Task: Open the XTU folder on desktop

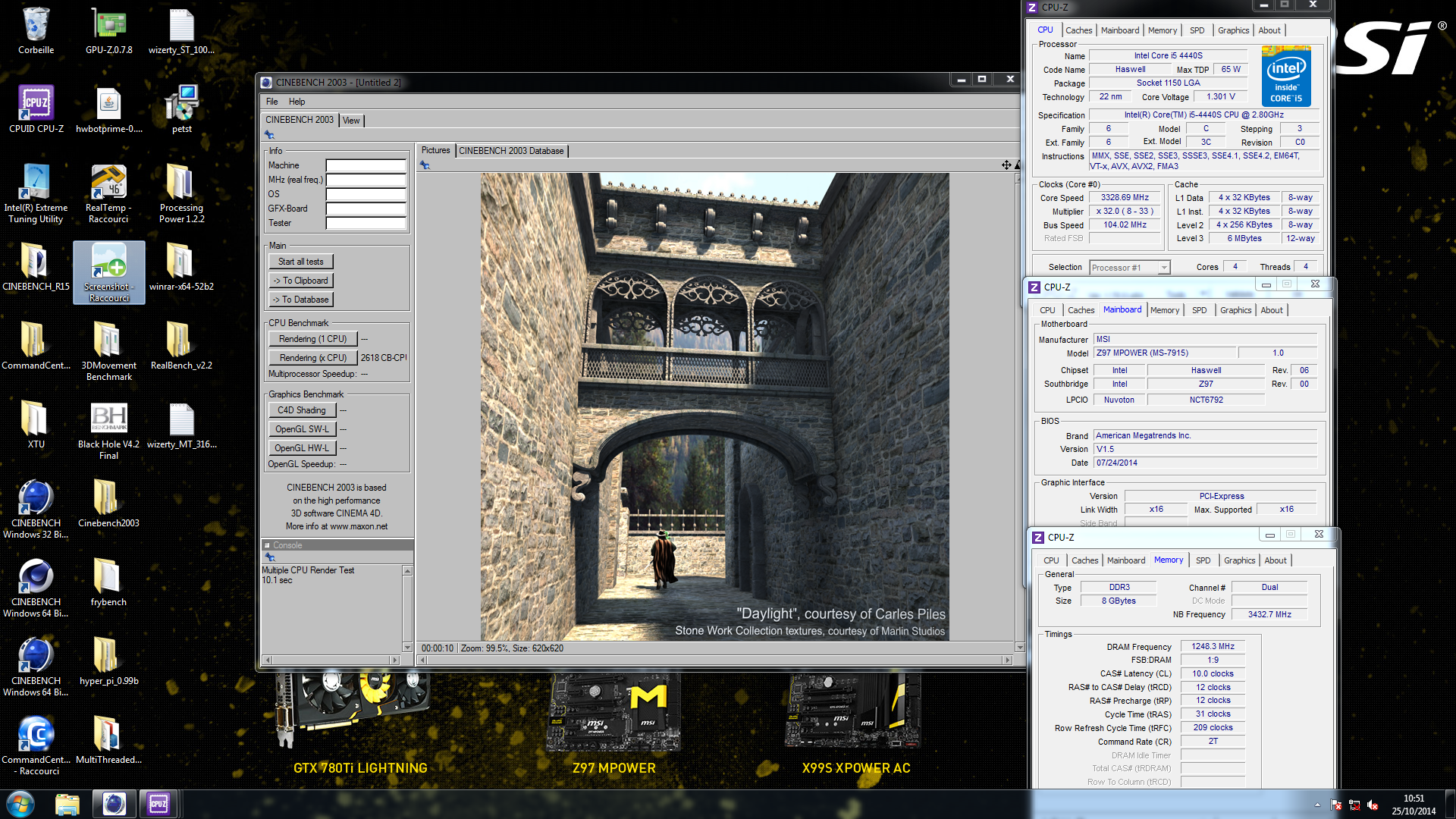Action: pos(36,425)
